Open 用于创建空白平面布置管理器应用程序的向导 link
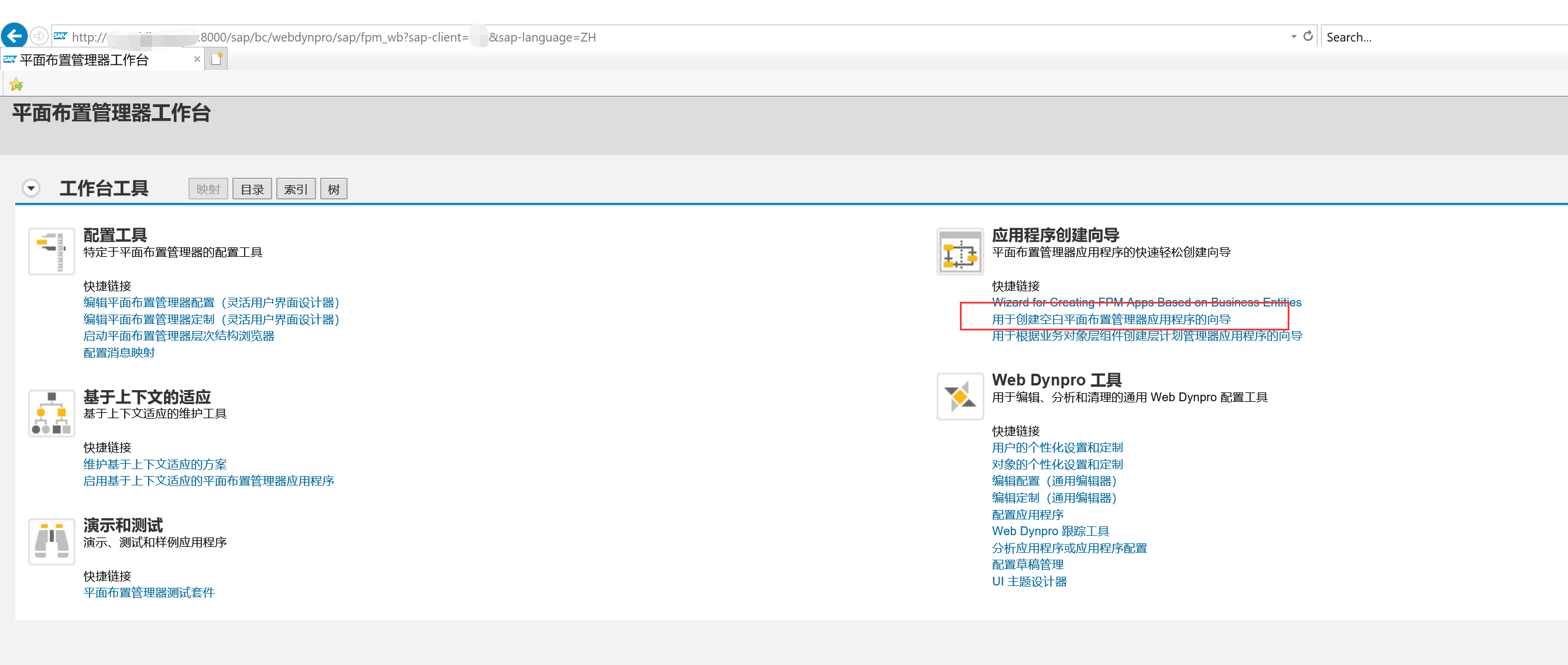Image resolution: width=1568 pixels, height=665 pixels. [x=1110, y=319]
